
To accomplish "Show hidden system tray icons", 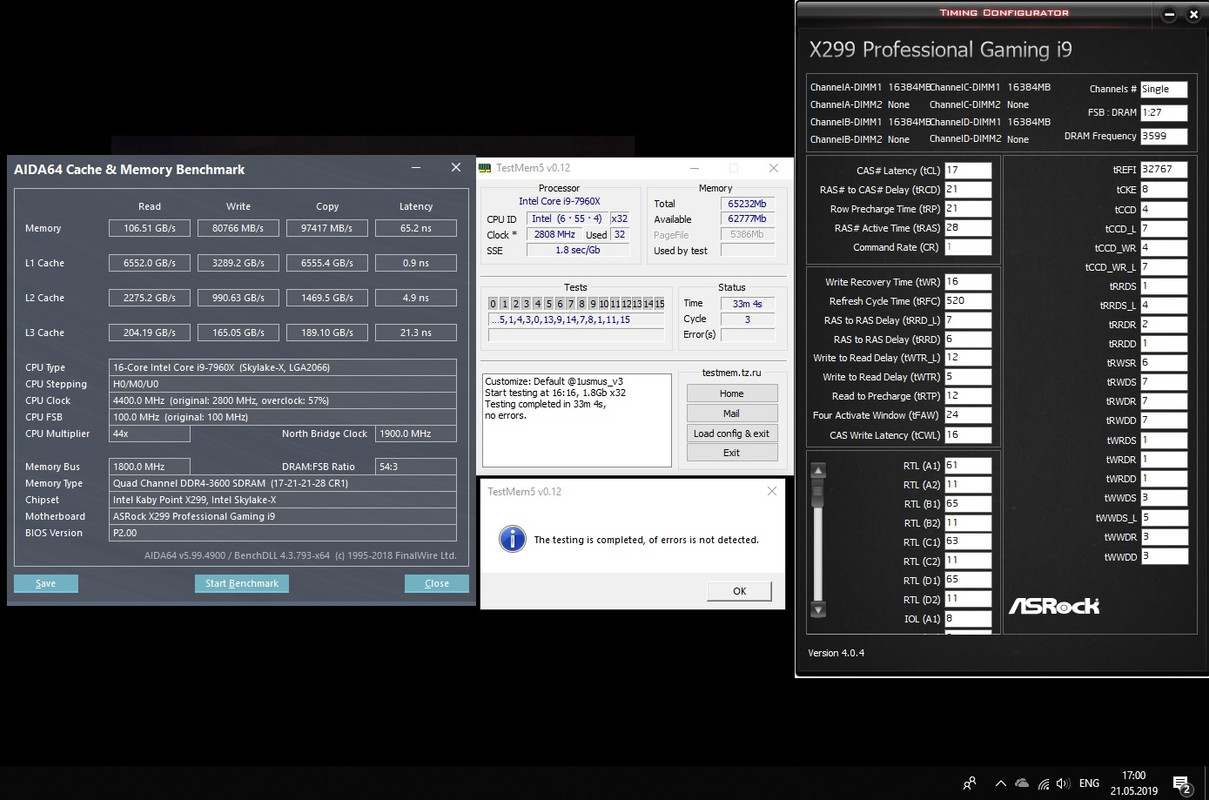I will click(x=1000, y=784).
